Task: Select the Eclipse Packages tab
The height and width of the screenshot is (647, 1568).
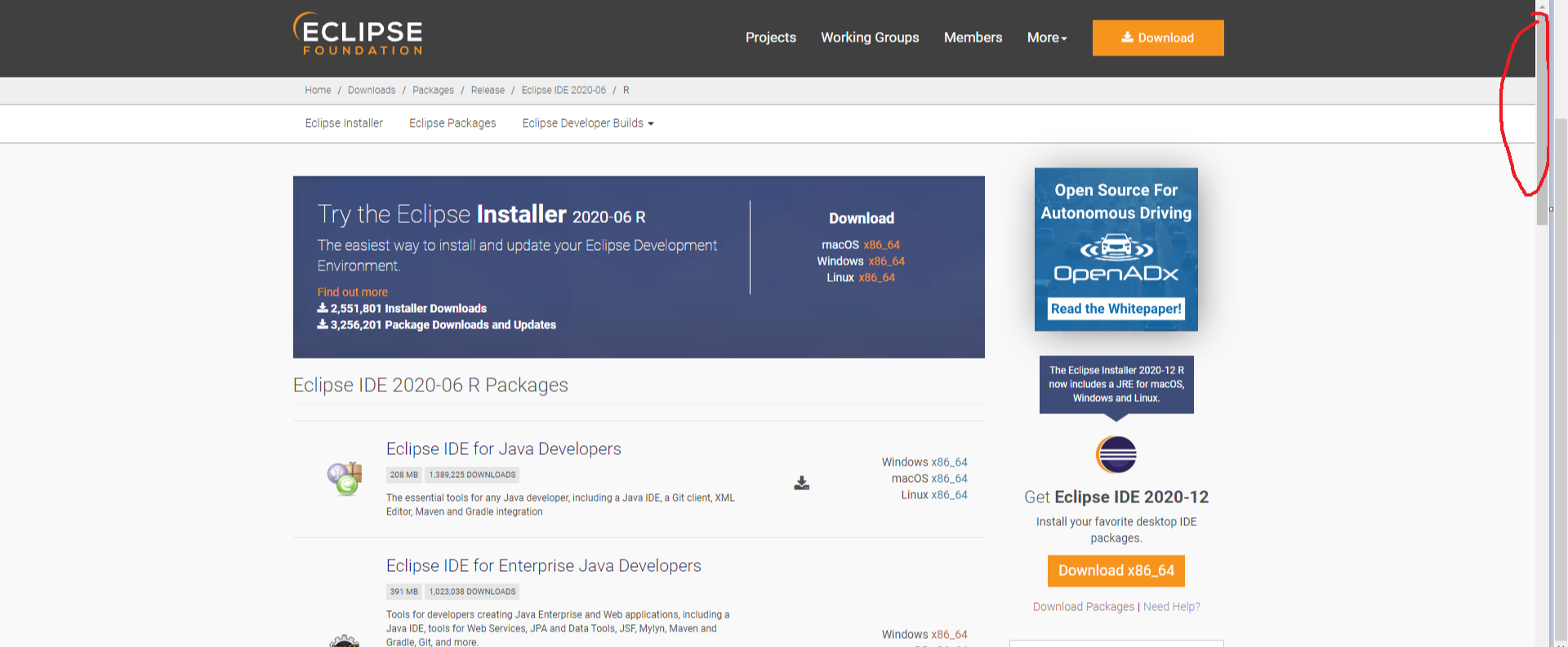Action: point(452,123)
